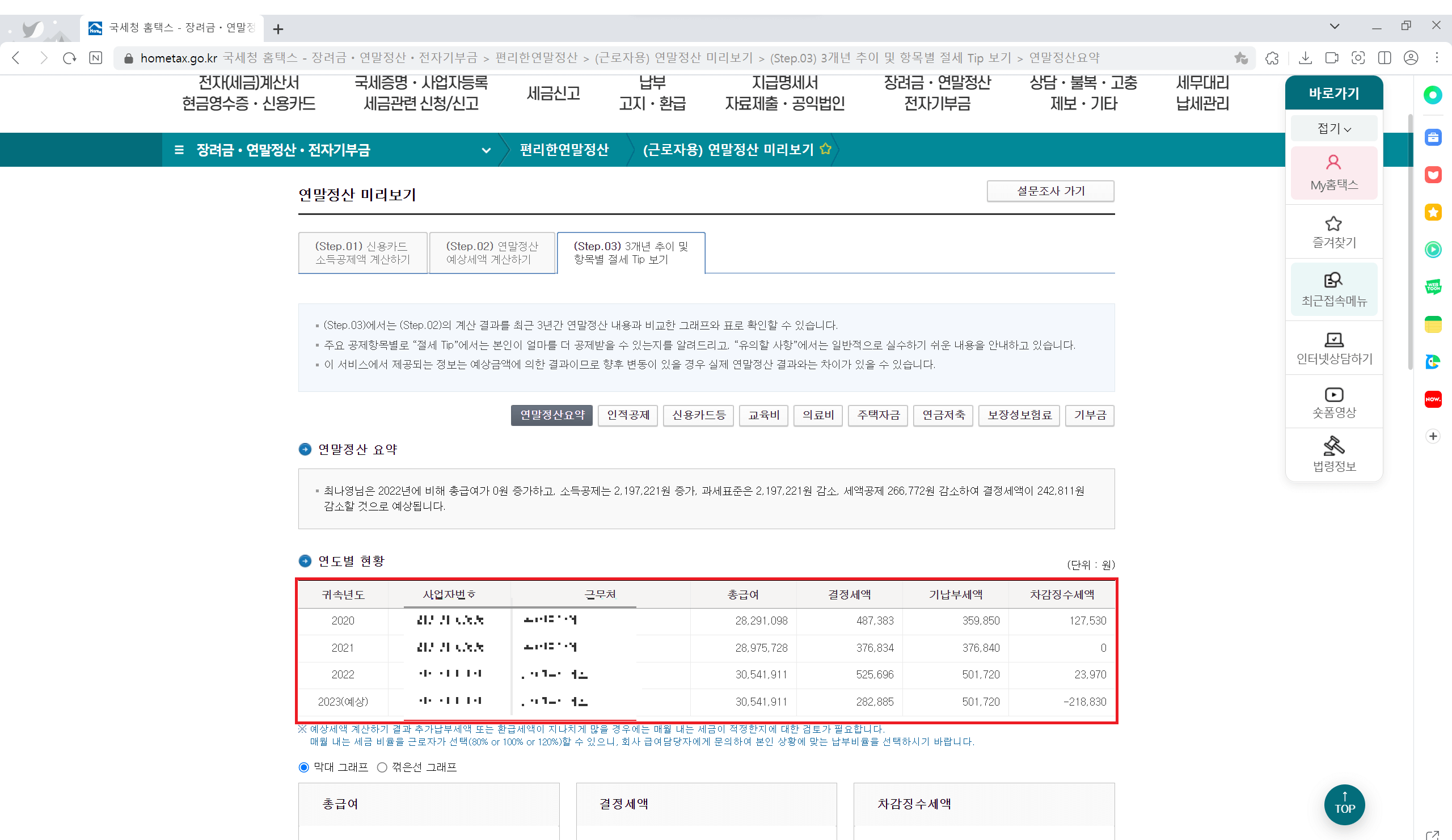Viewport: 1452px width, 840px height.
Task: Select the 의료비 filter button
Action: coord(818,415)
